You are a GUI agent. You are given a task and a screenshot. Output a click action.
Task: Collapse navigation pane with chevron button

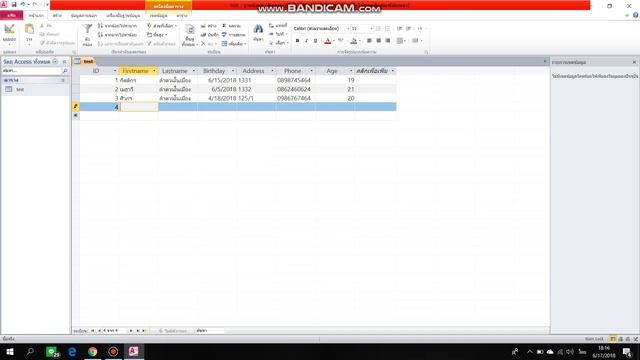point(64,62)
